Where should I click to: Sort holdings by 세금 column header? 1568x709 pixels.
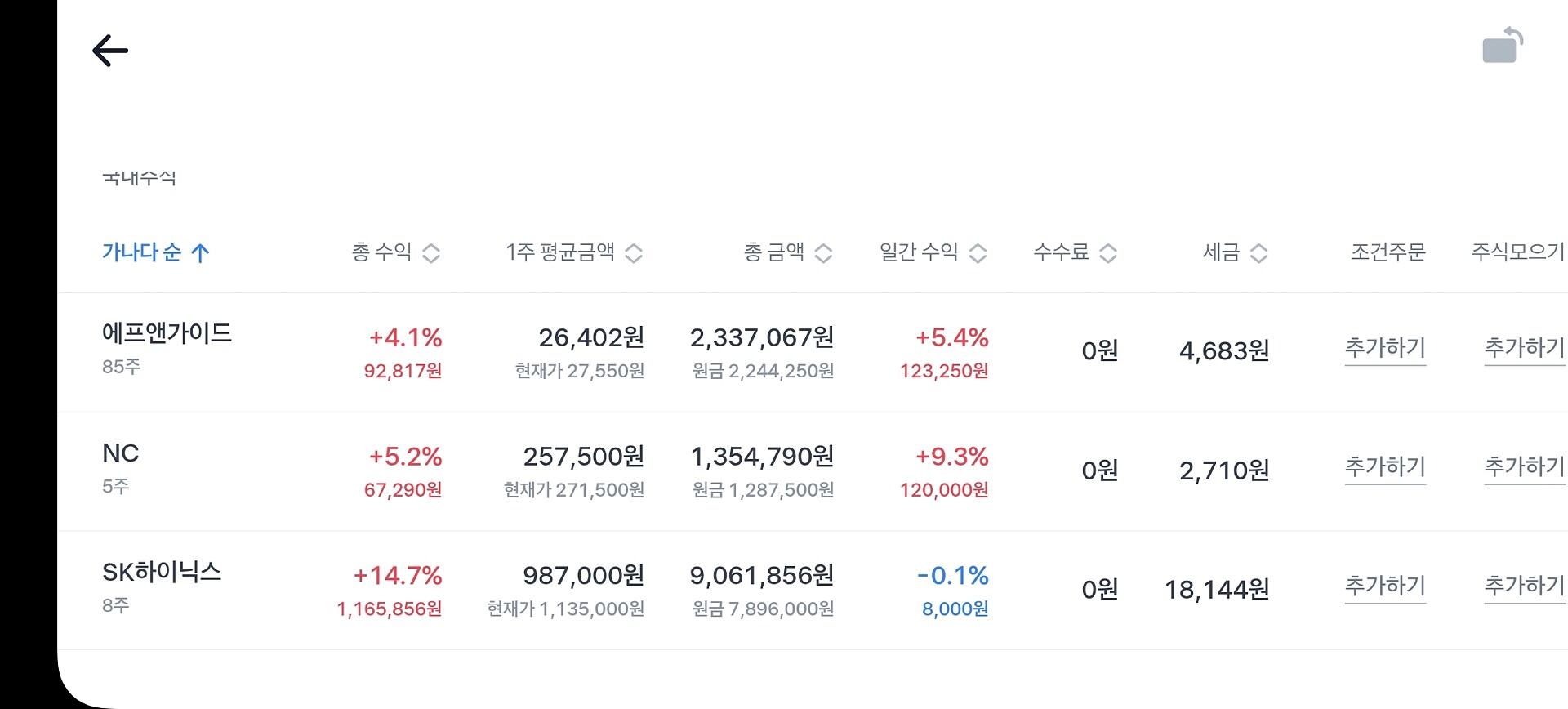(1221, 252)
